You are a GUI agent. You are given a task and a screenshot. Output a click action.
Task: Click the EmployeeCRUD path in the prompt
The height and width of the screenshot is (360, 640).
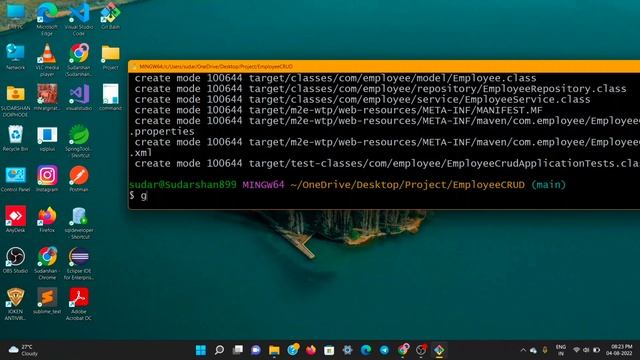[x=488, y=185]
